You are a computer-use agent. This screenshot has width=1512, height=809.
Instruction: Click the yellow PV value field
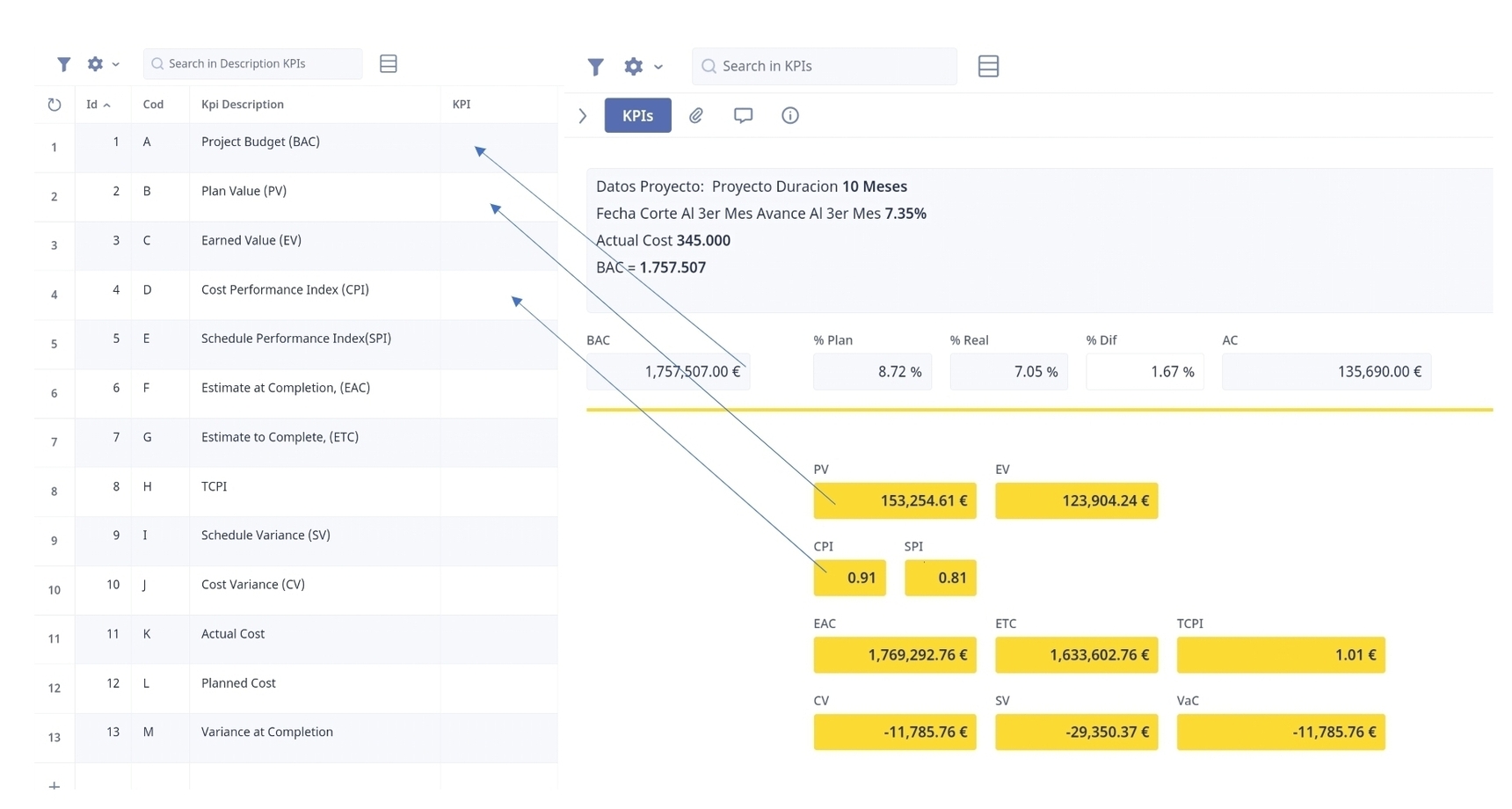[x=894, y=501]
